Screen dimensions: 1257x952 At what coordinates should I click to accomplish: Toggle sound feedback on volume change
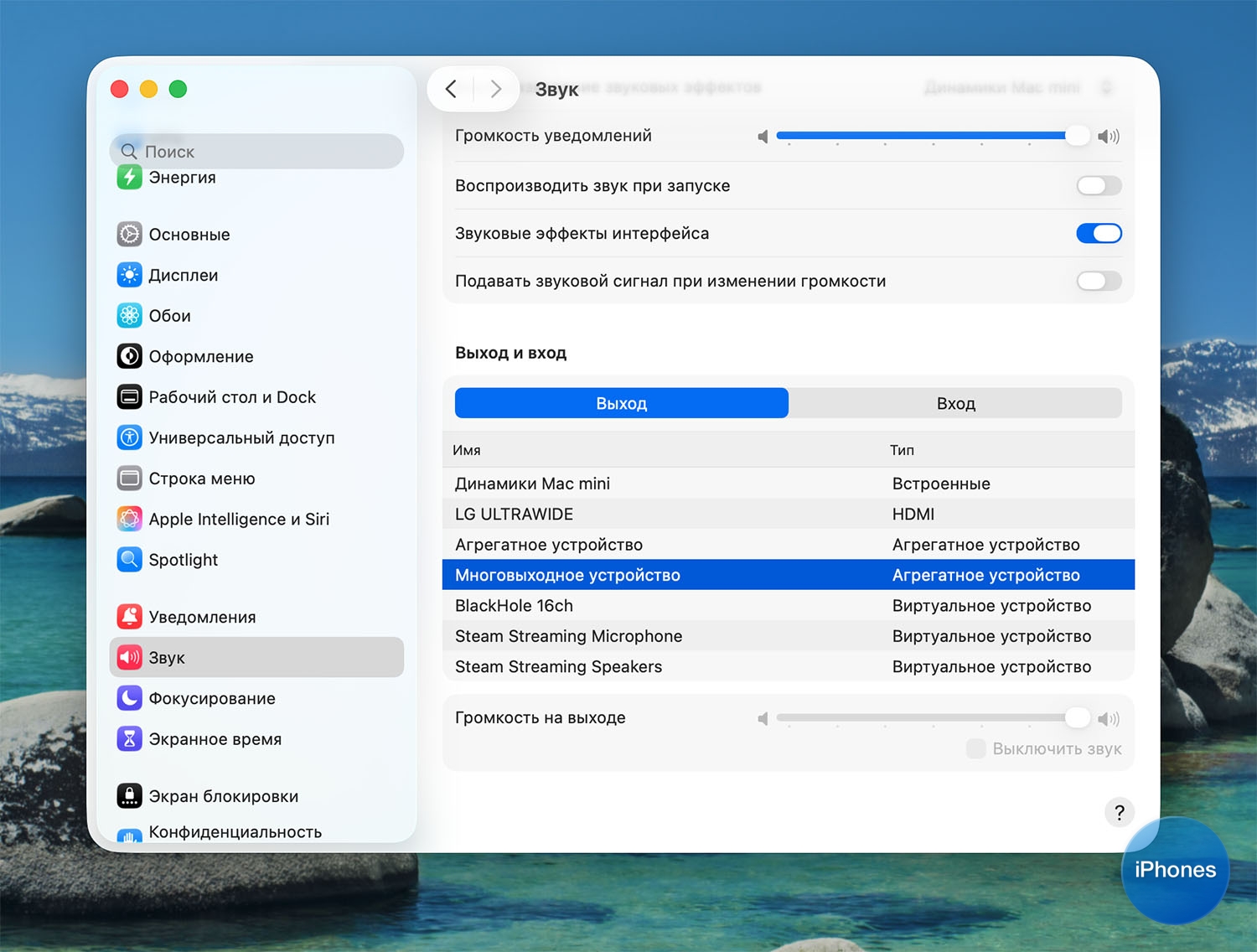pos(1098,282)
